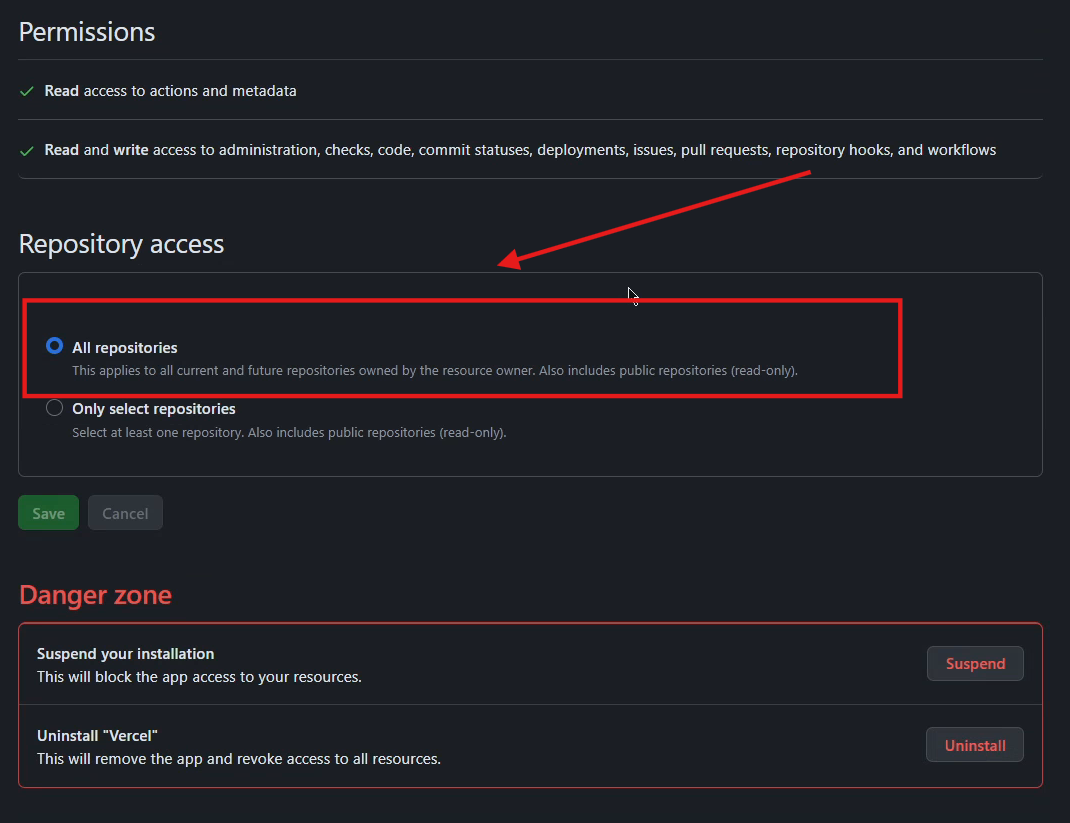The height and width of the screenshot is (823, 1070).
Task: Click the Permissions heading
Action: pyautogui.click(x=87, y=32)
